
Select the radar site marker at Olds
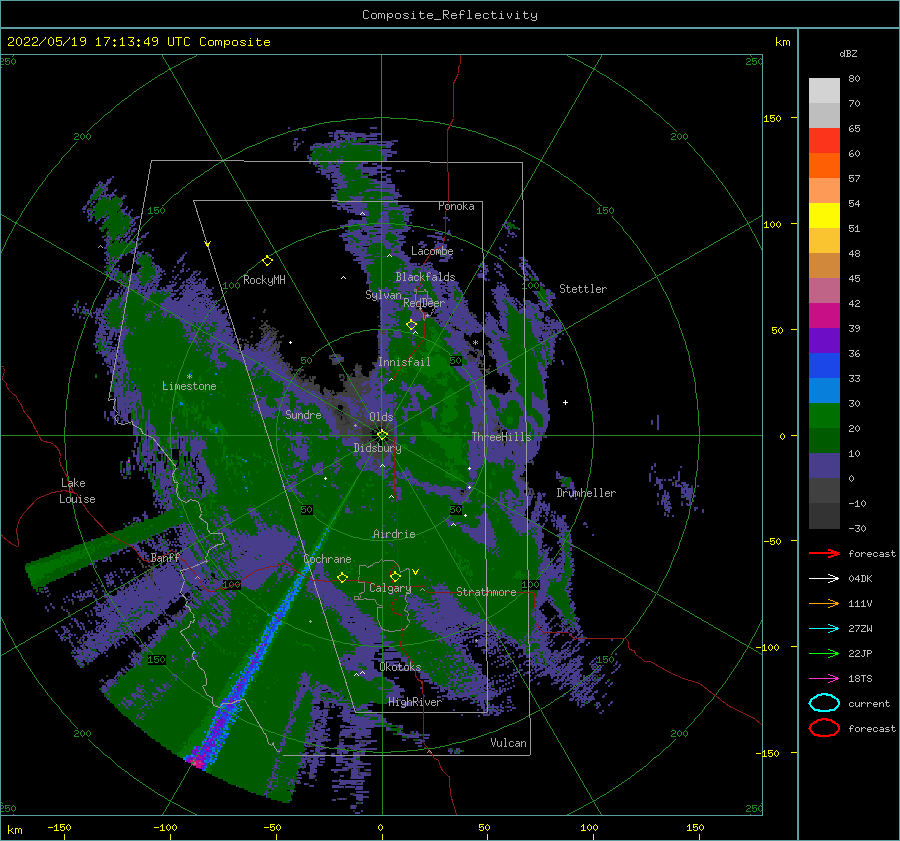pos(382,435)
